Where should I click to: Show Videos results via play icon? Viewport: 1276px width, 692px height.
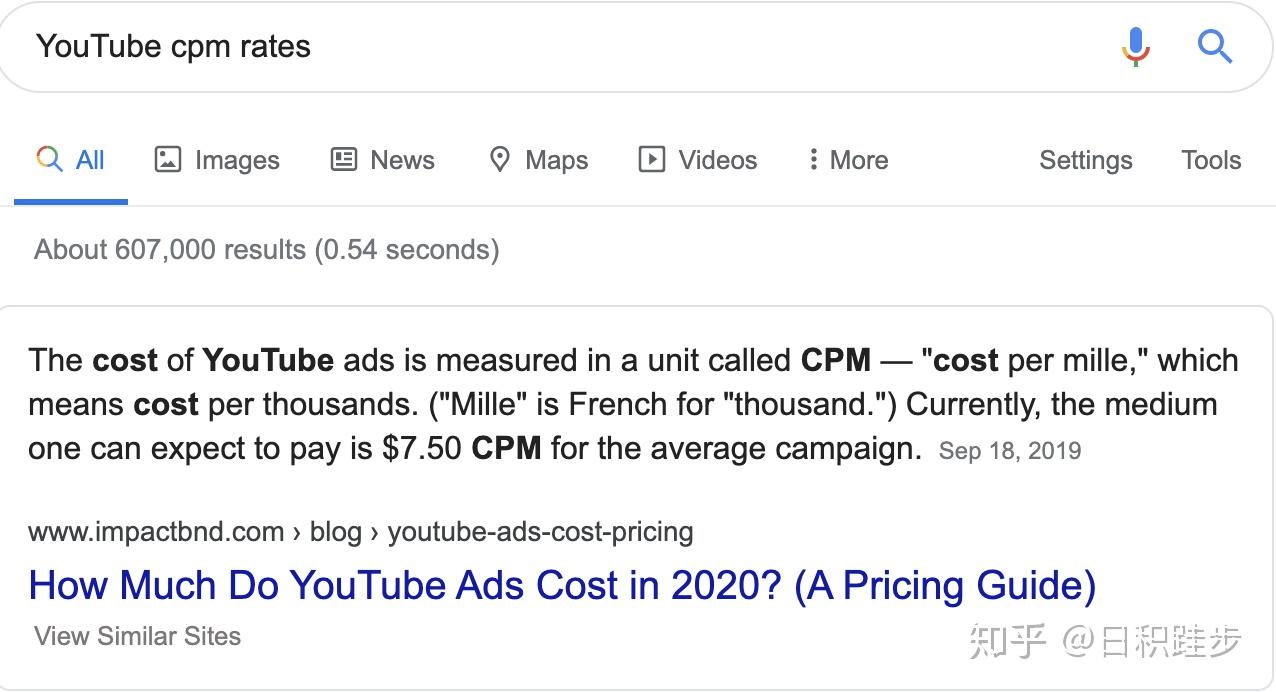click(652, 160)
